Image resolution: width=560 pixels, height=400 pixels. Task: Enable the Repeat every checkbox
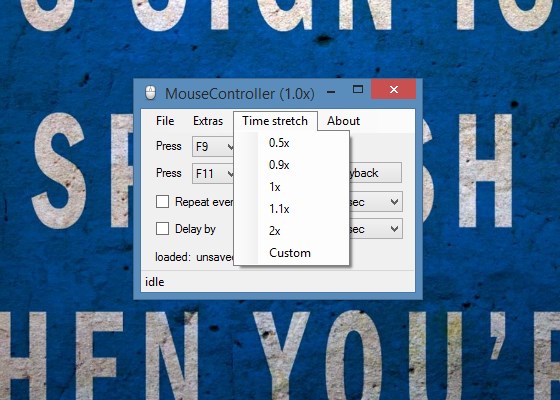pos(162,202)
